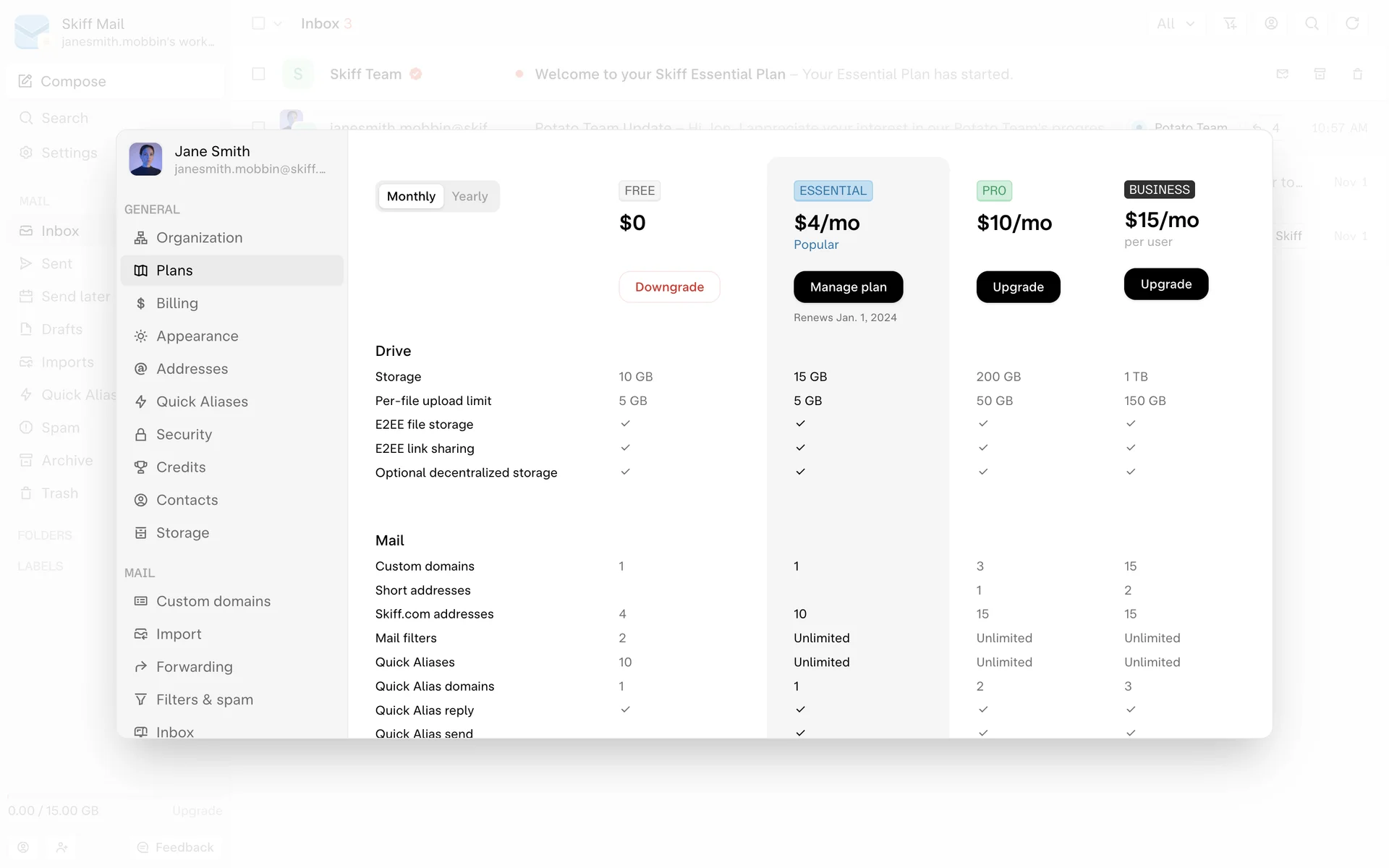Open the Forwarding arrow icon

(x=141, y=667)
